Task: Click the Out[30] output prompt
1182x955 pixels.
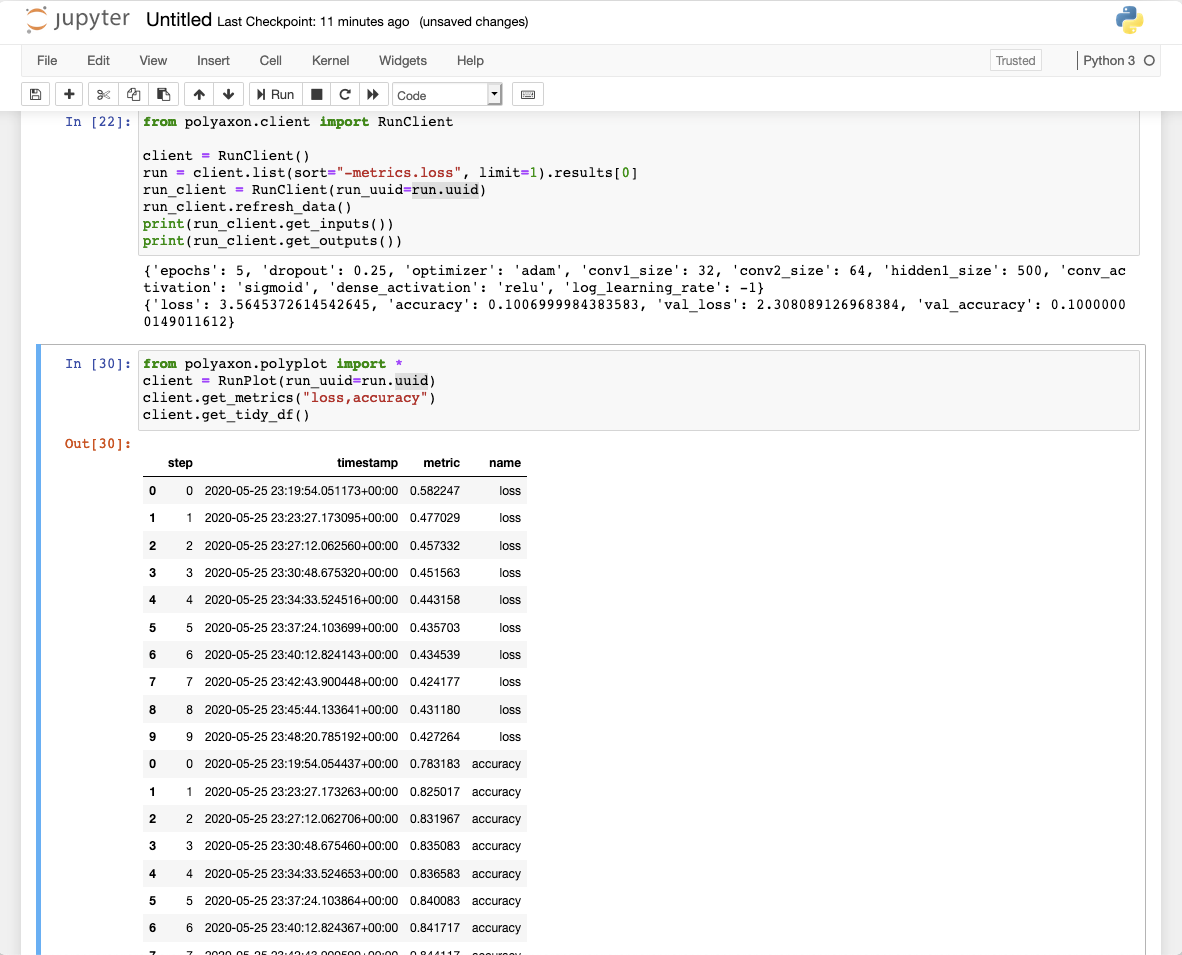Action: [98, 443]
